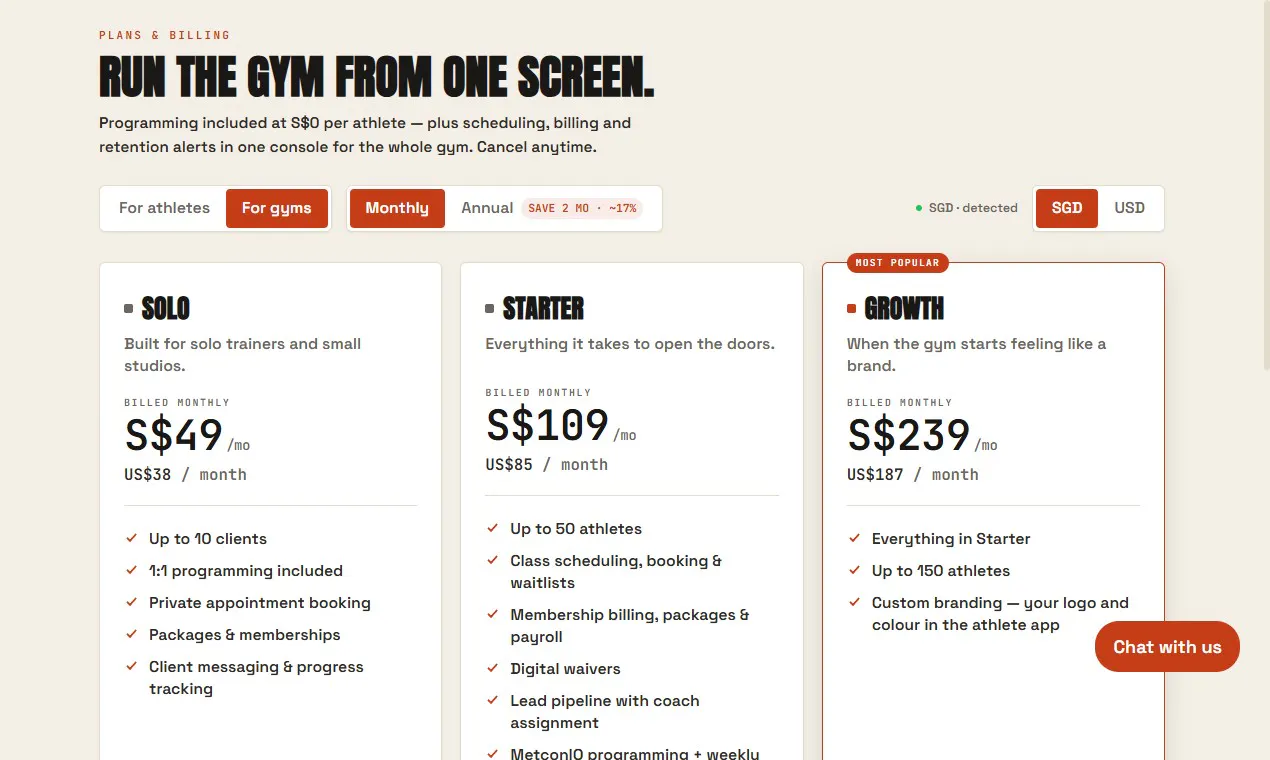
Task: Click checkmark beside Lead pipeline with coach assignment
Action: (492, 700)
